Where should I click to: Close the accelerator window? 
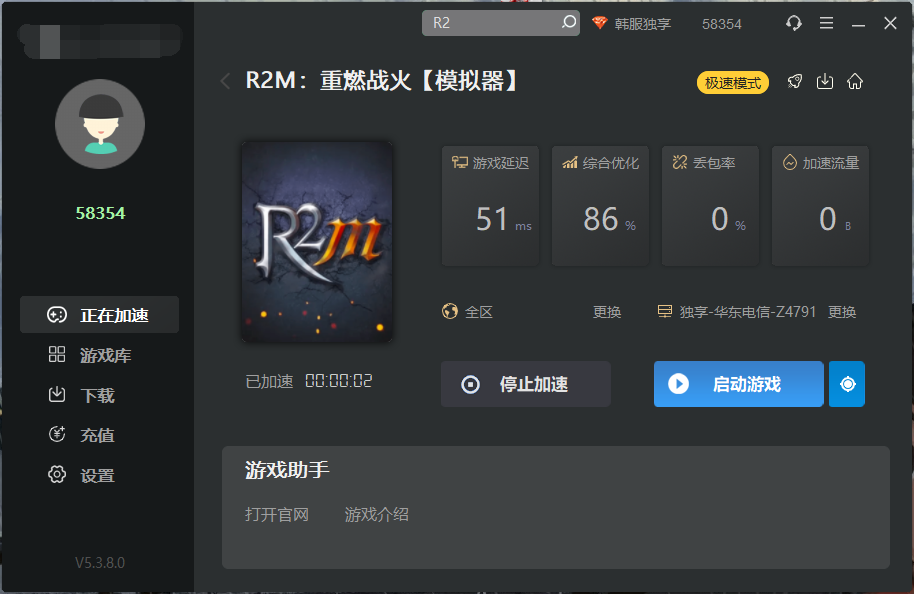pyautogui.click(x=890, y=23)
